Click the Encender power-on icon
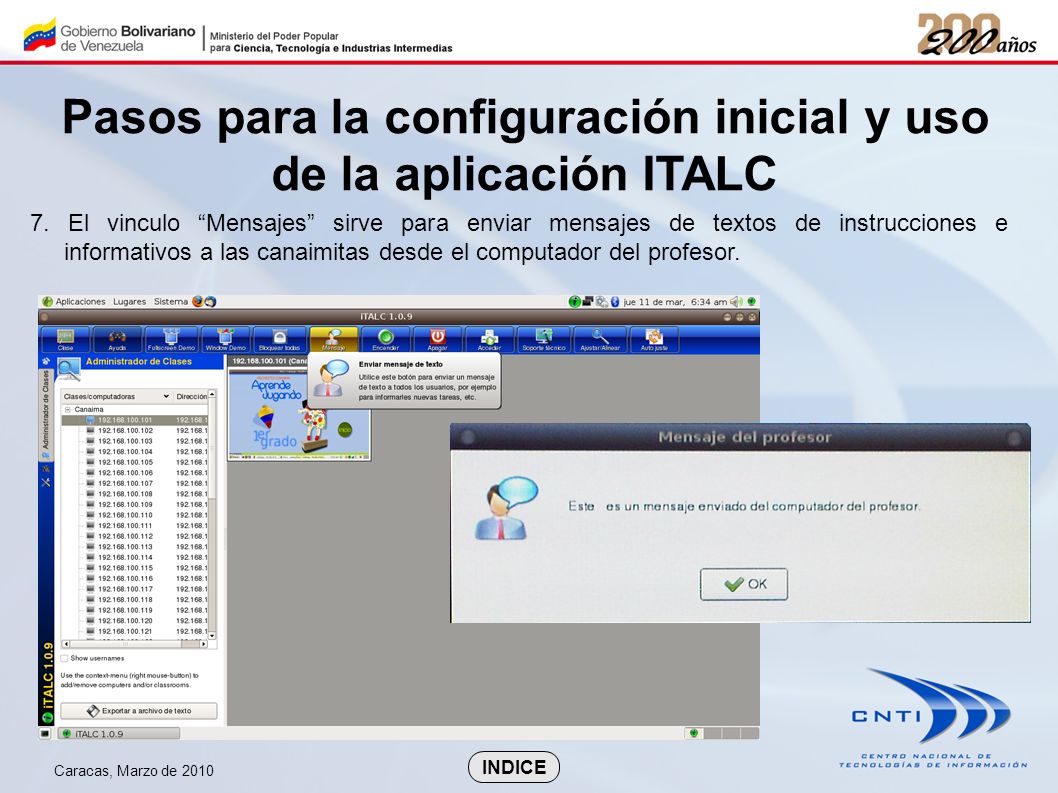1058x793 pixels. click(385, 339)
